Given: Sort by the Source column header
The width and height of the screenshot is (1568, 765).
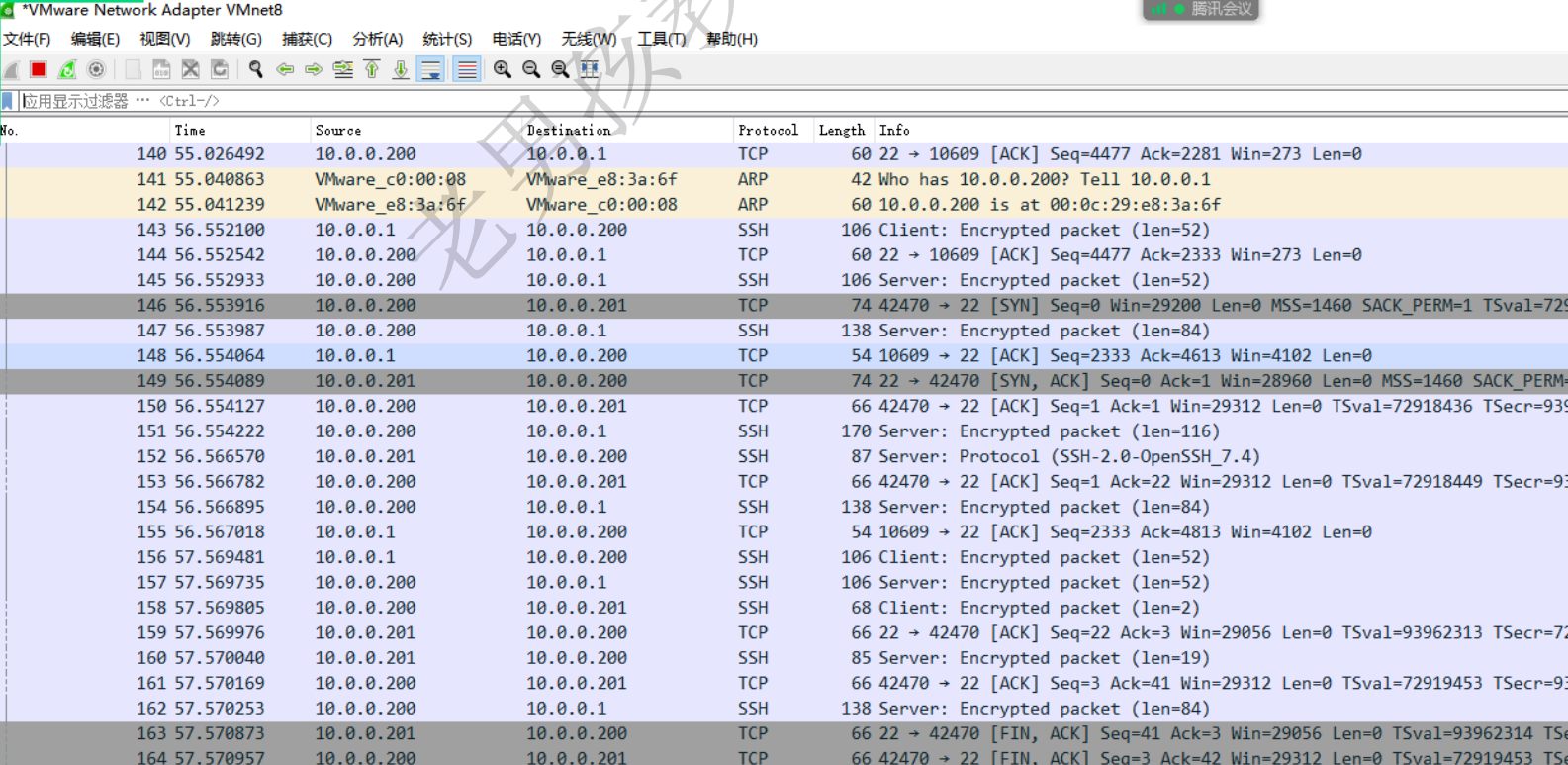Looking at the screenshot, I should pos(415,130).
